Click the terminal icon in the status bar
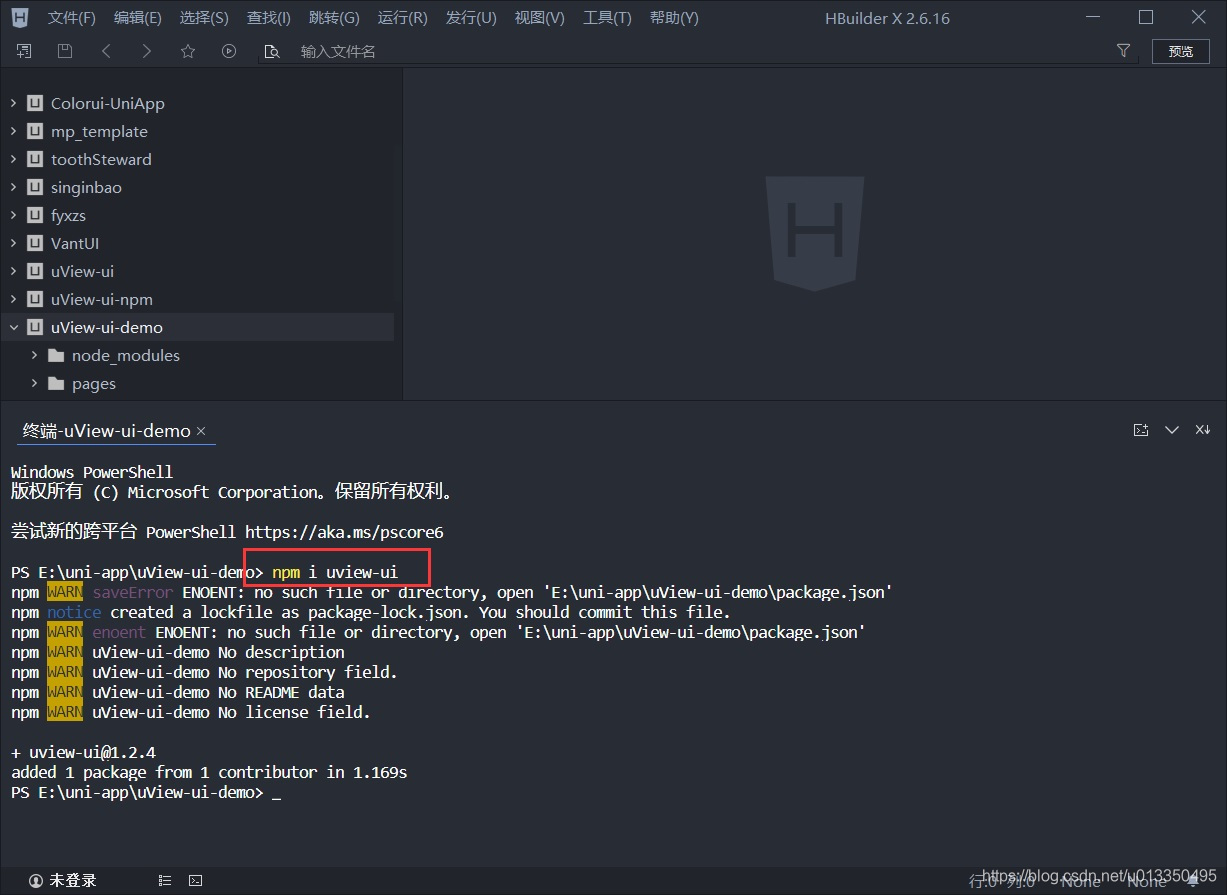The height and width of the screenshot is (895, 1227). [196, 880]
